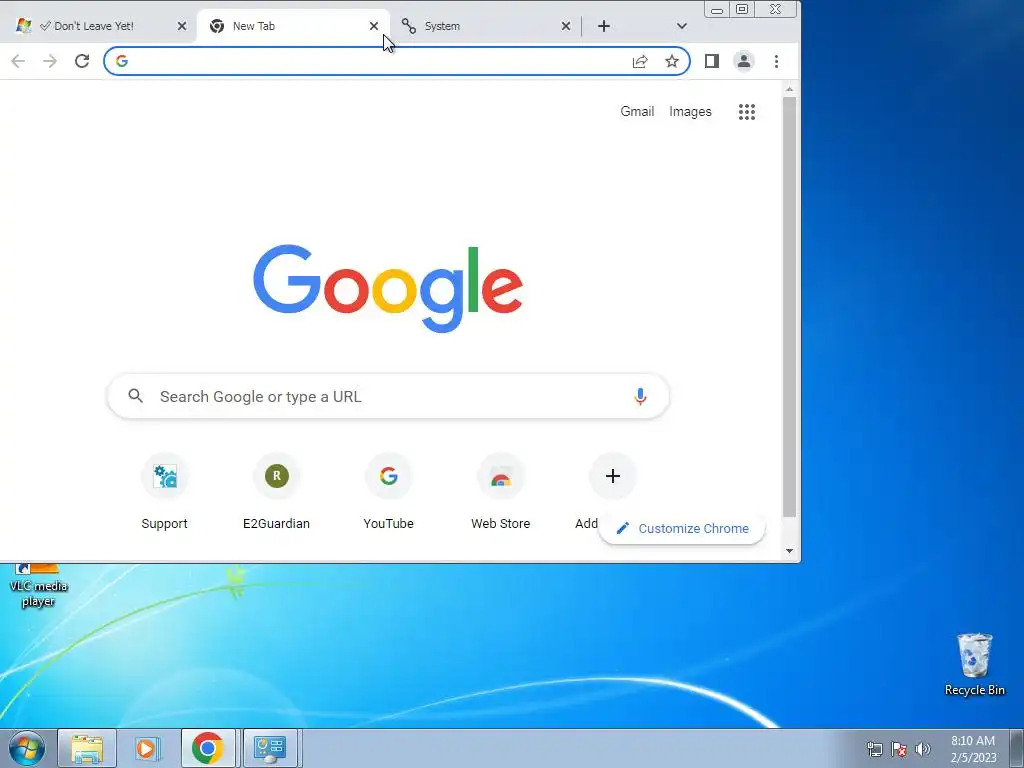Click the magnifier icon in search box
This screenshot has height=768, width=1024.
tap(135, 396)
